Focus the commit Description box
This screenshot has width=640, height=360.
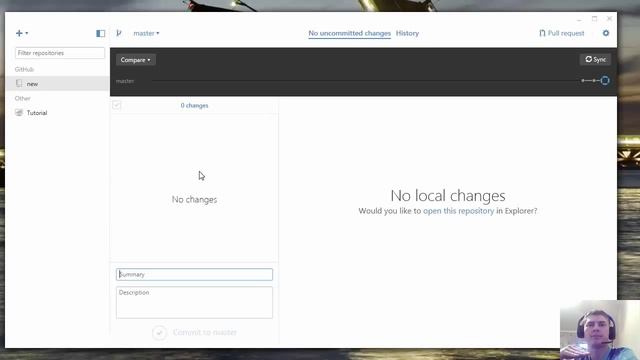[194, 302]
